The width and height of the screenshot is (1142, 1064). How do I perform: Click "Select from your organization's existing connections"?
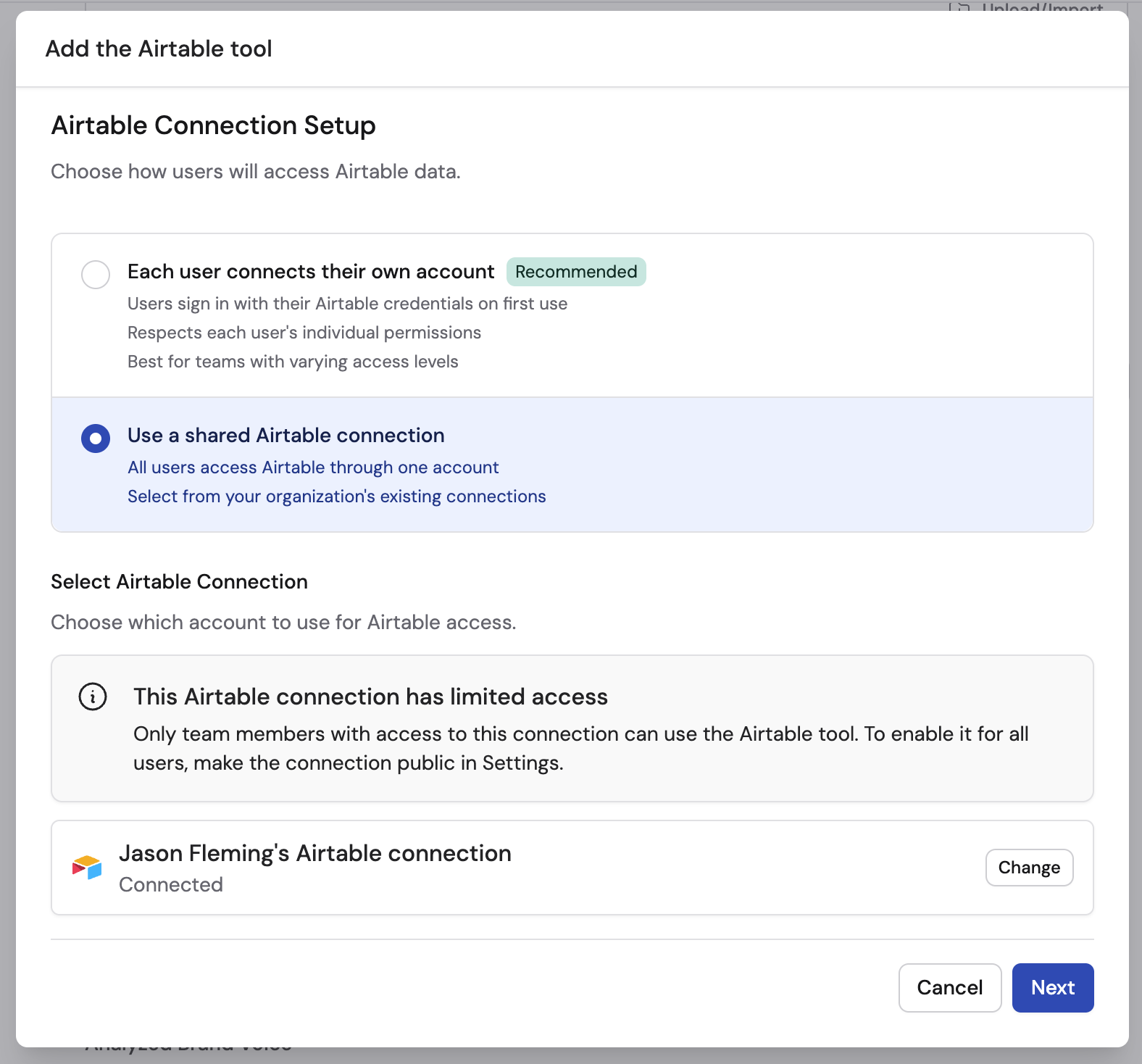tap(337, 496)
